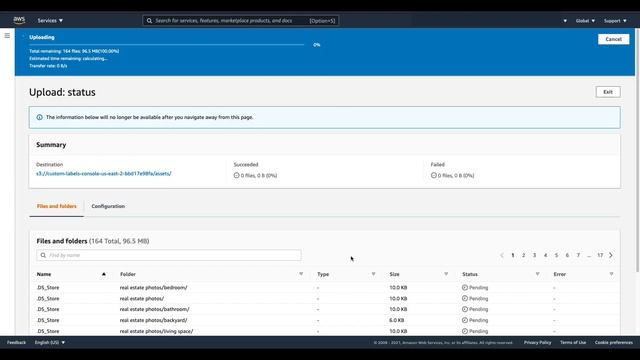
Task: Go to page 4 of file list
Action: point(545,255)
